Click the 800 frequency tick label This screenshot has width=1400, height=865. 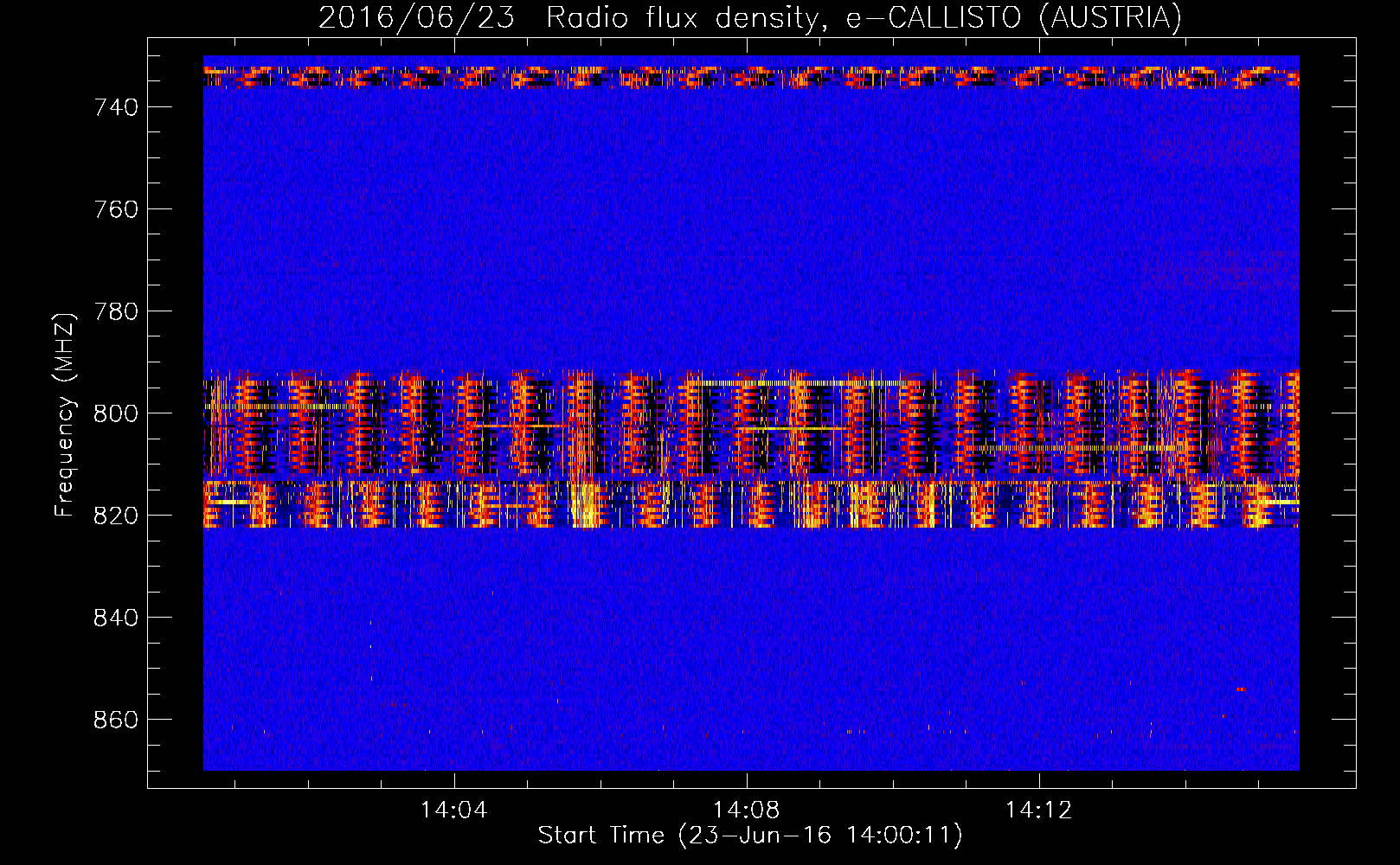pyautogui.click(x=116, y=413)
